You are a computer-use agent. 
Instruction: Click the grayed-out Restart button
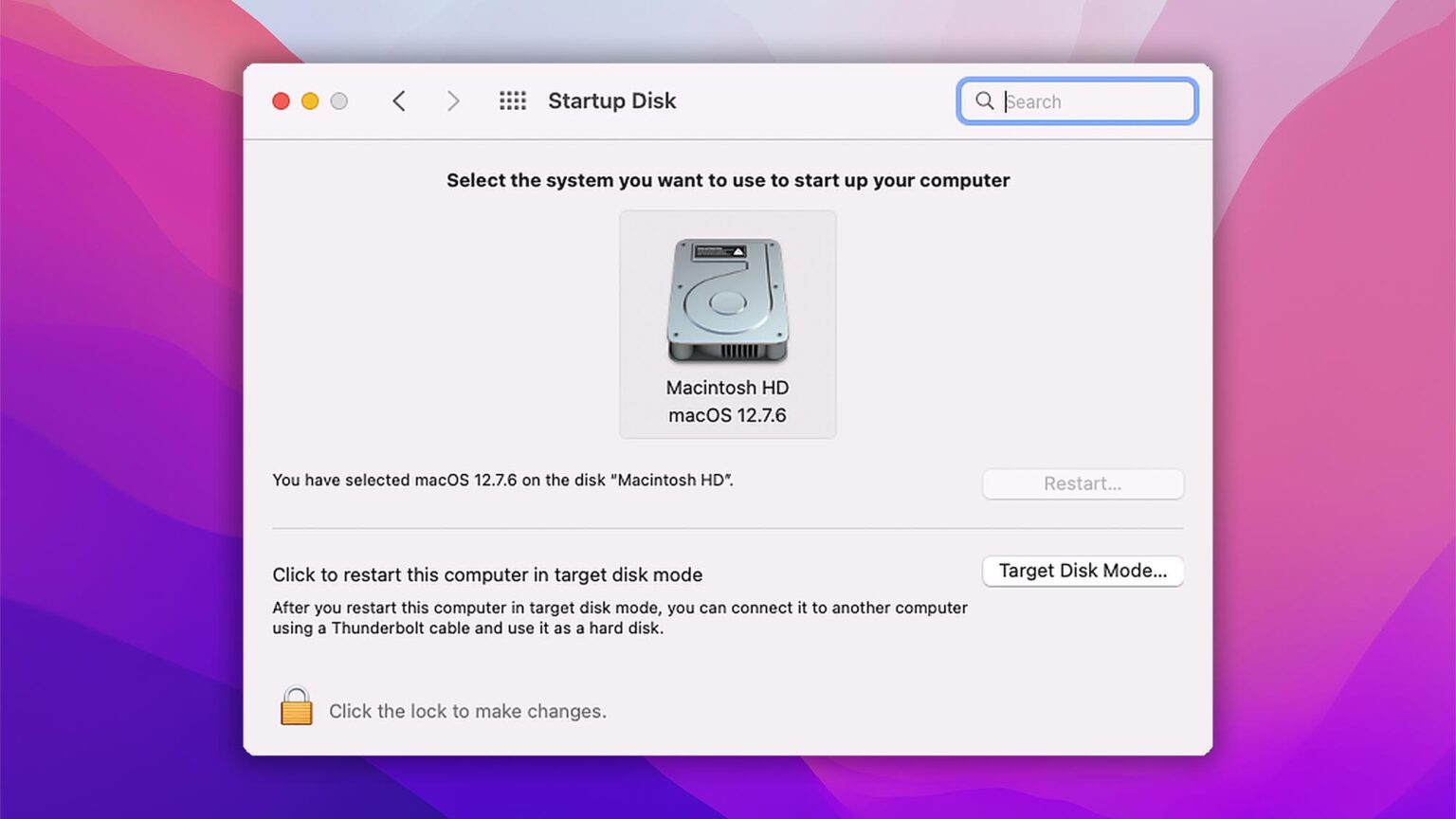(x=1083, y=483)
